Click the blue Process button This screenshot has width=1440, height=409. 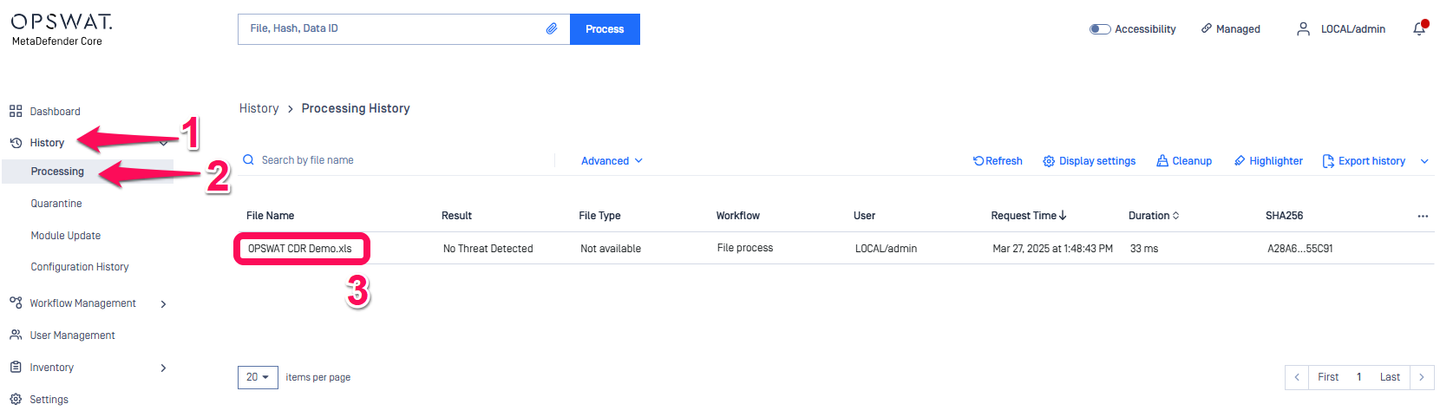click(x=605, y=29)
